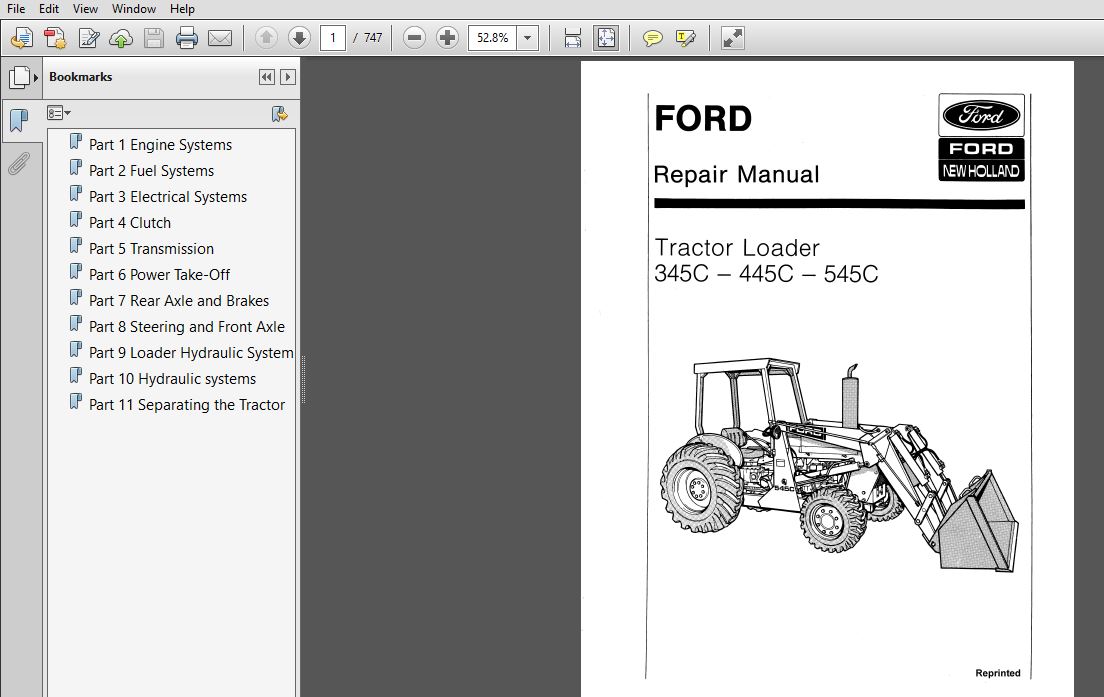The width and height of the screenshot is (1104, 697).
Task: Open Part 10 Hydraulic systems bookmark
Action: pyautogui.click(x=172, y=379)
